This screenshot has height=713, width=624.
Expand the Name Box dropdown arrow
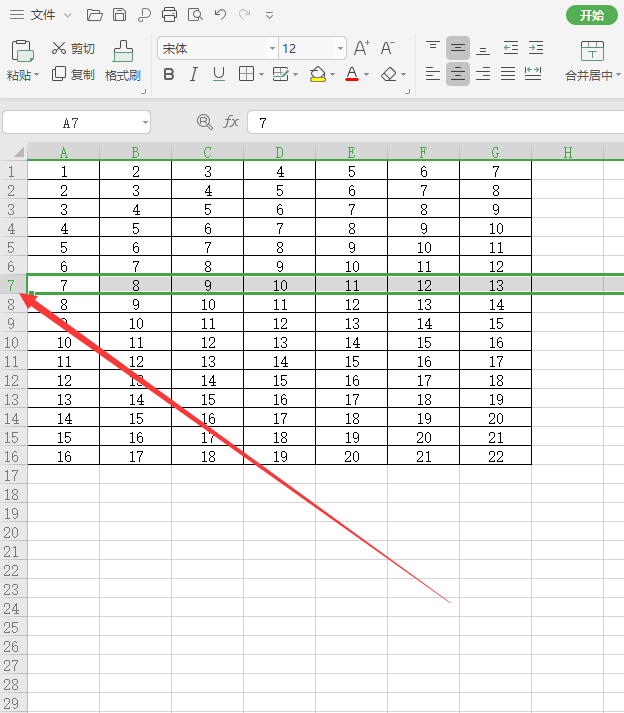click(x=145, y=123)
